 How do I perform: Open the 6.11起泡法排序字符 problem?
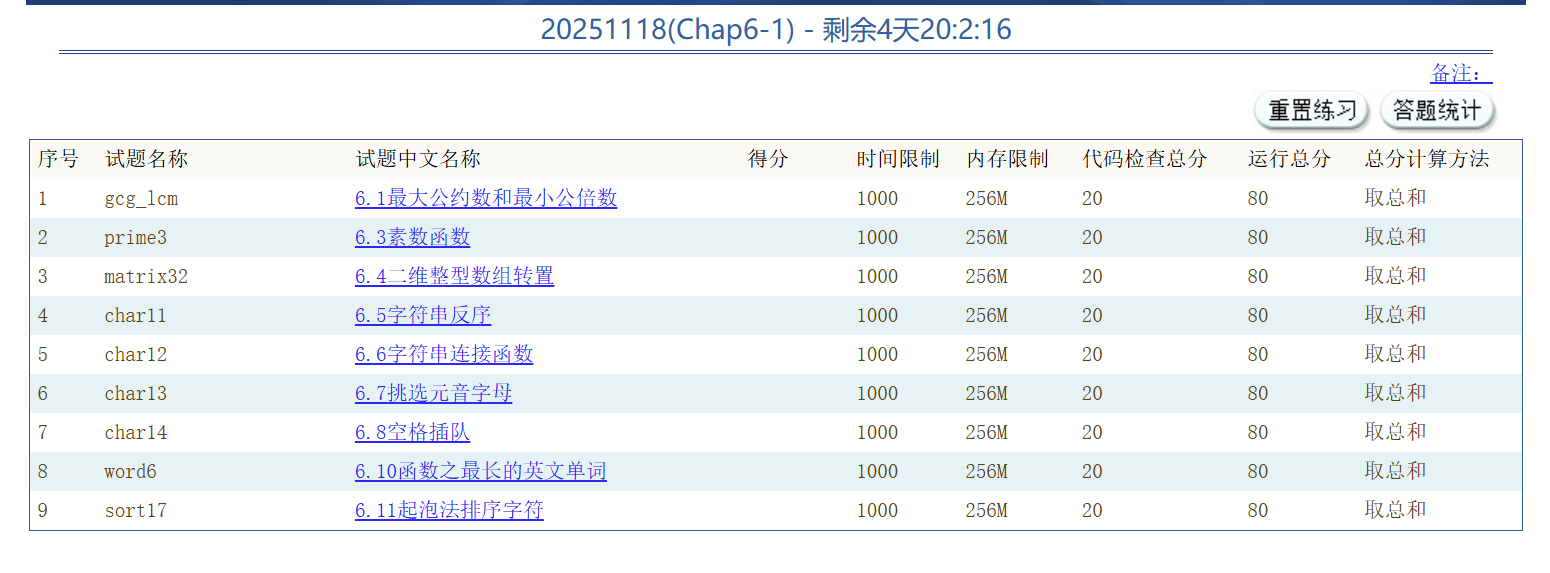coord(449,510)
